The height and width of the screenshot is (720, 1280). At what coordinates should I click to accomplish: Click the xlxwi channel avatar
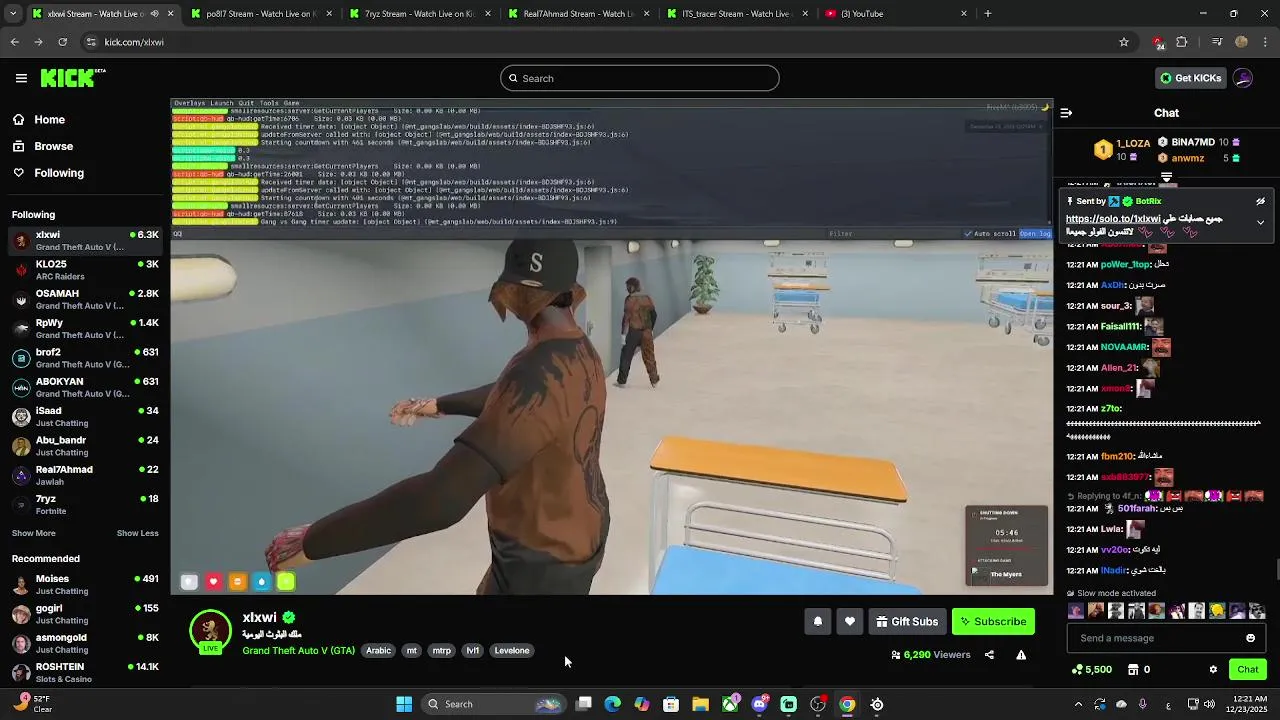(210, 631)
